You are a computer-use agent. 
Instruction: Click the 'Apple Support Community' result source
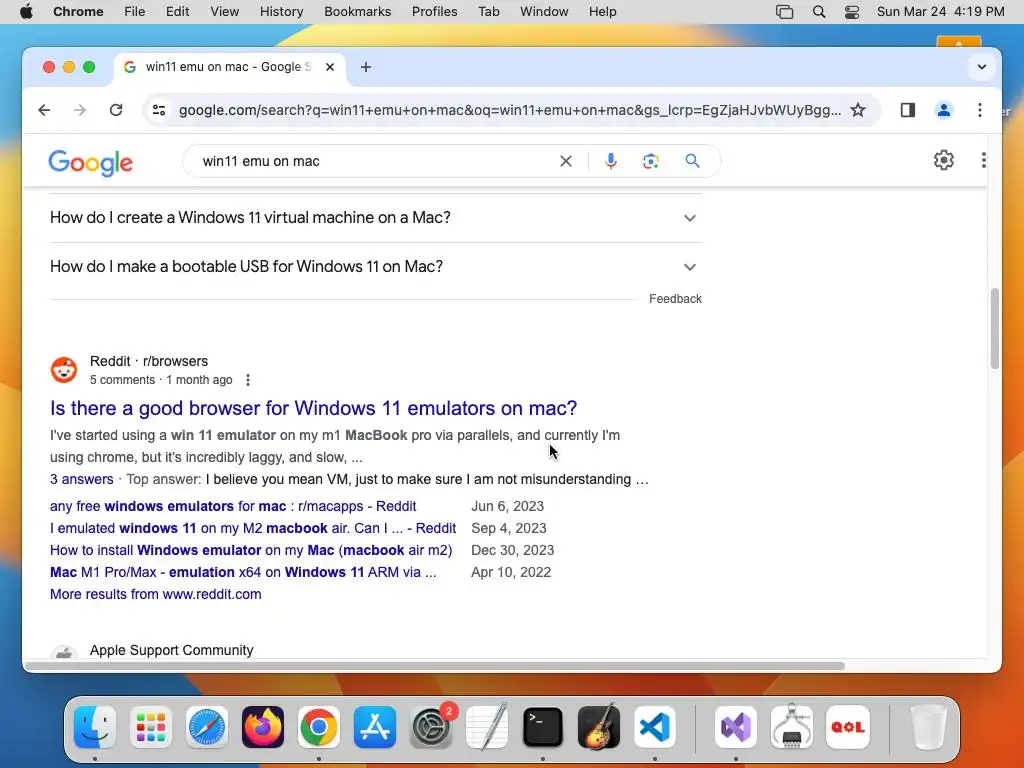[x=172, y=650]
